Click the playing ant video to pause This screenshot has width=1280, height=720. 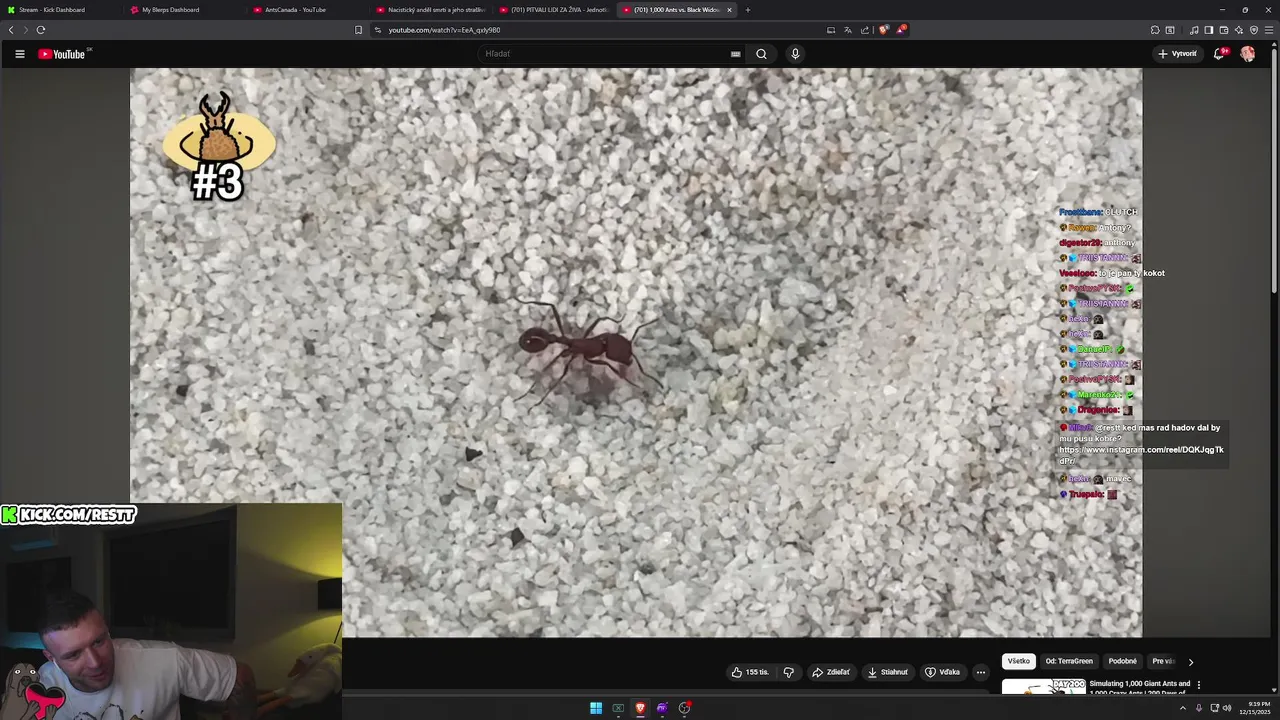coord(636,352)
